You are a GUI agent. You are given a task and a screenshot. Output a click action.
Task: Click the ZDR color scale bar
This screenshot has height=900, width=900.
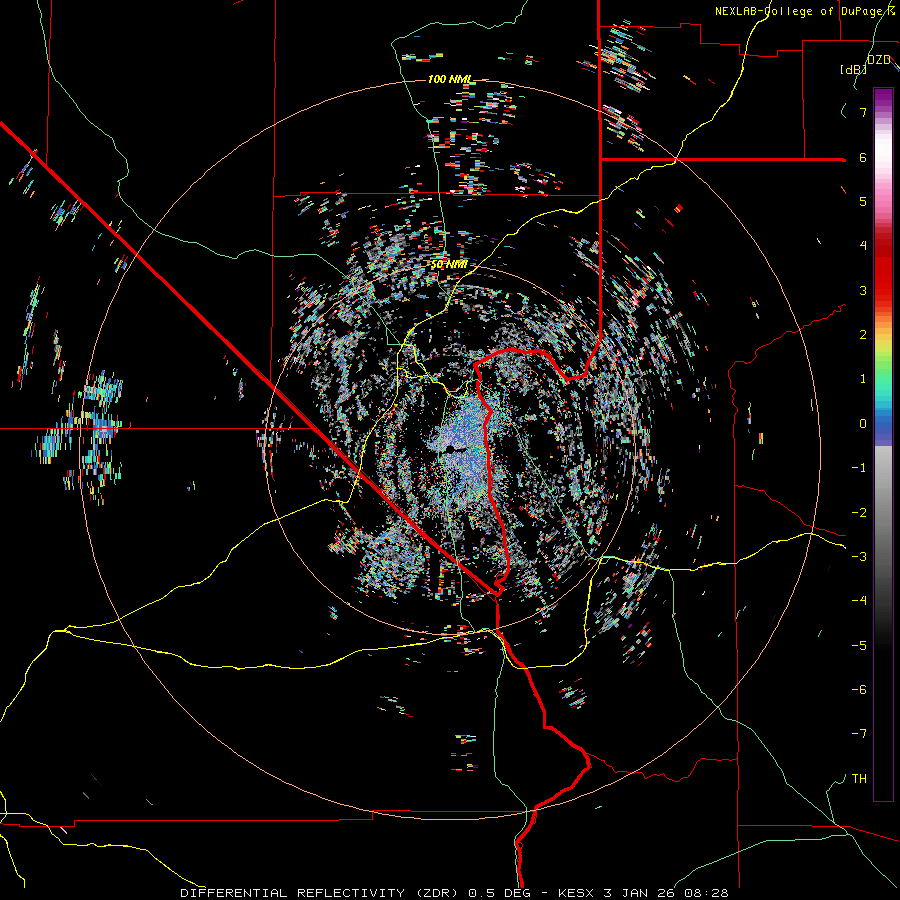[x=883, y=444]
